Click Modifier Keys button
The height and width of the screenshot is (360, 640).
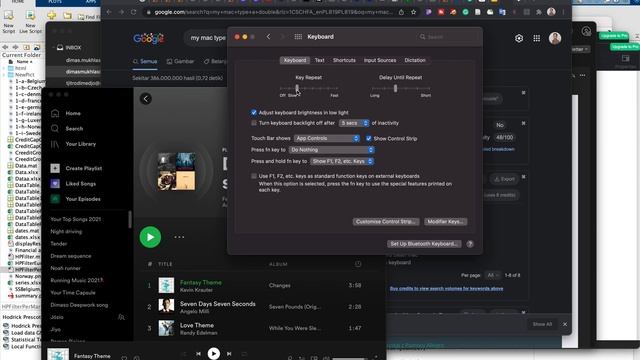click(445, 222)
